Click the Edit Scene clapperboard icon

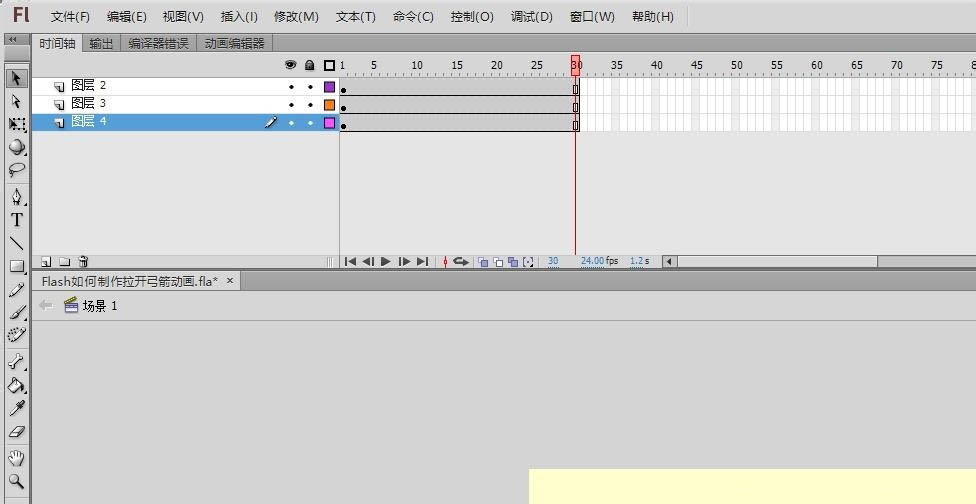coord(71,305)
